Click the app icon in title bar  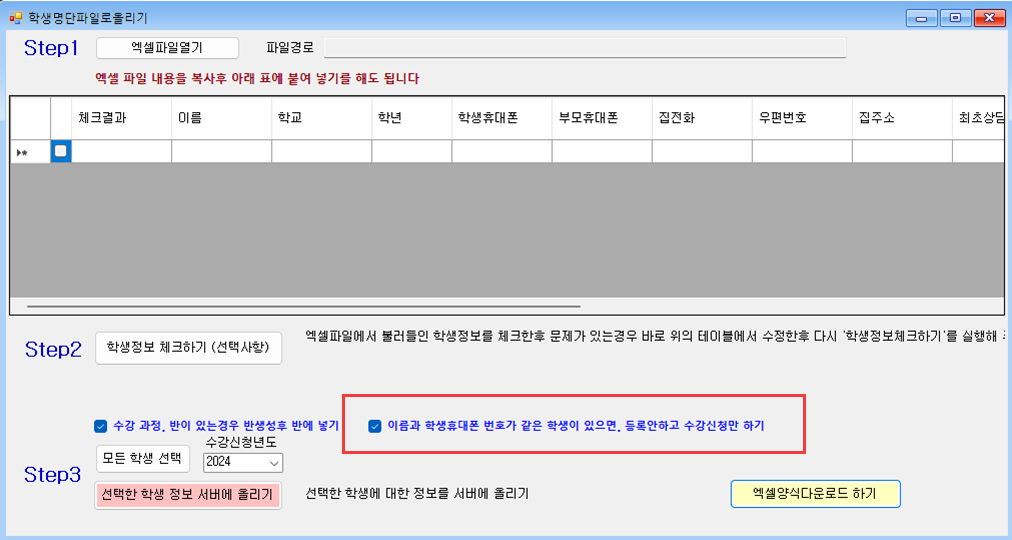[x=15, y=18]
